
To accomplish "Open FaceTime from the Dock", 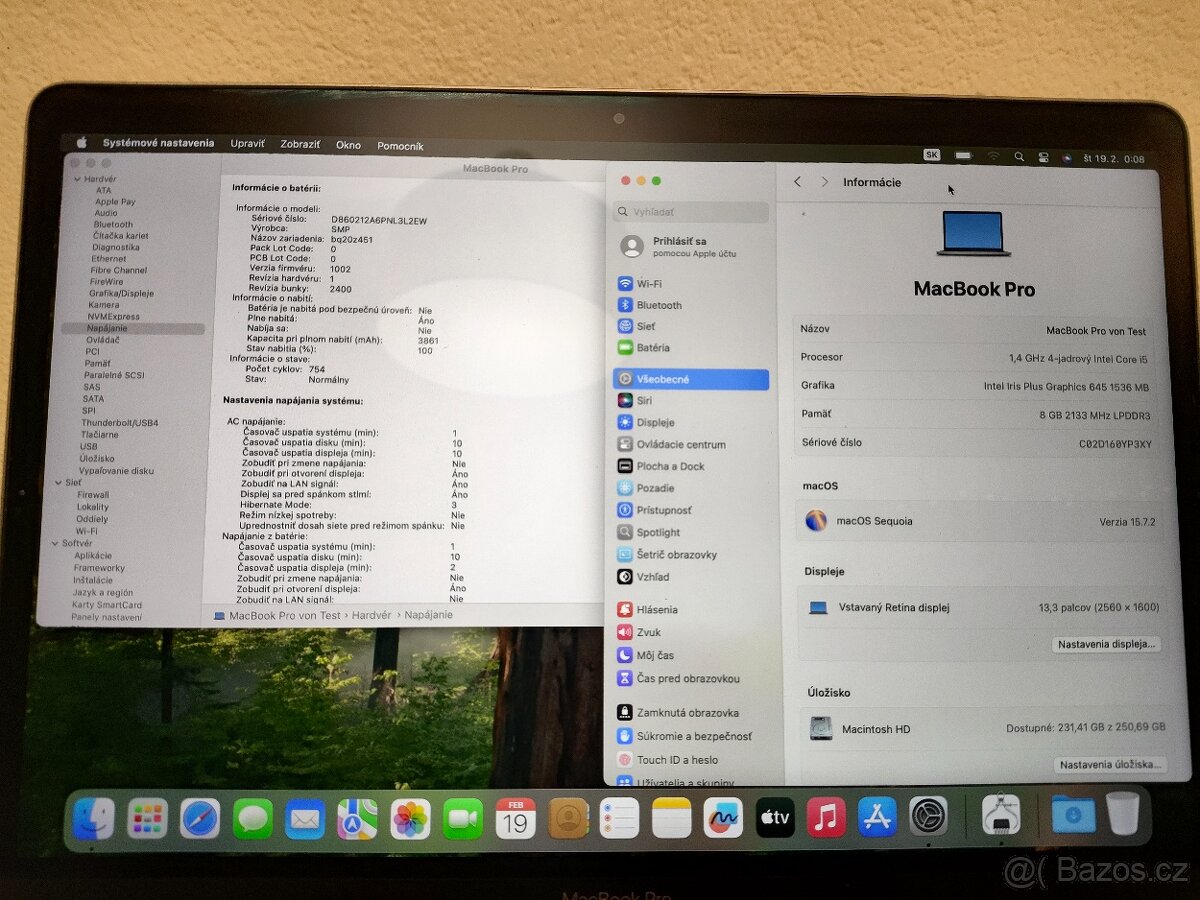I will tap(461, 818).
